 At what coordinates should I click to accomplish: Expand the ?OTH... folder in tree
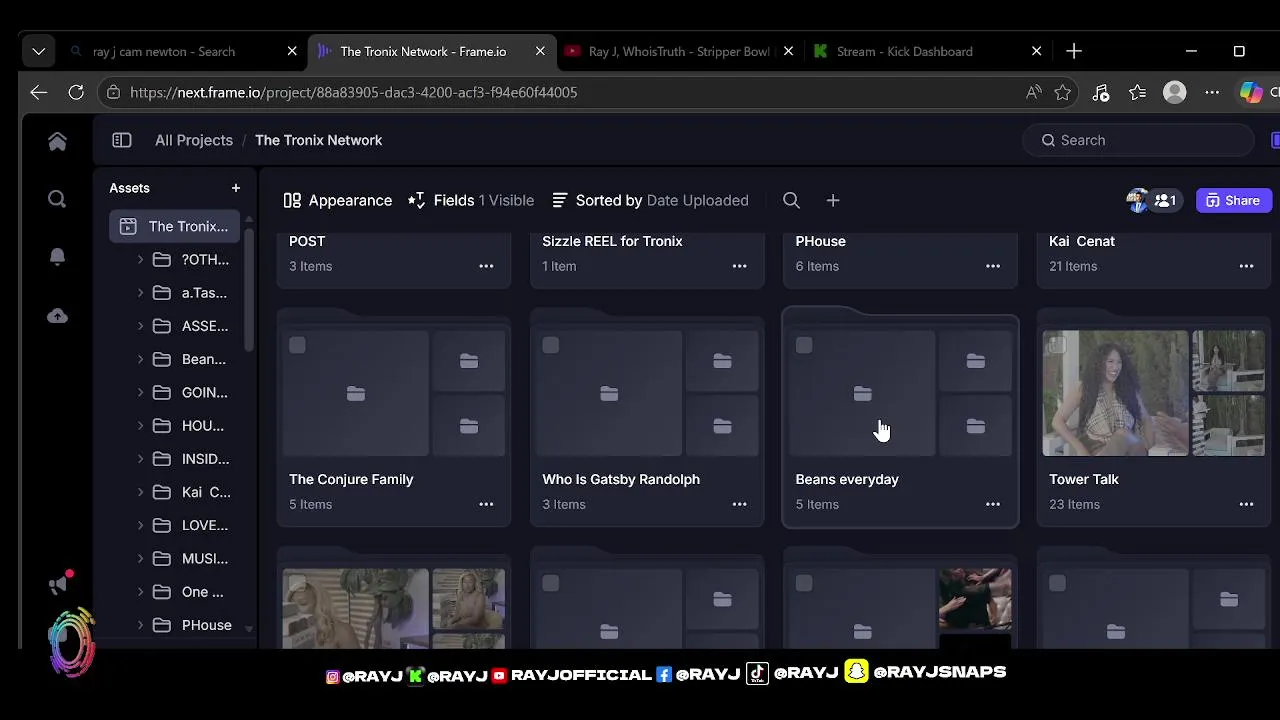pos(140,259)
